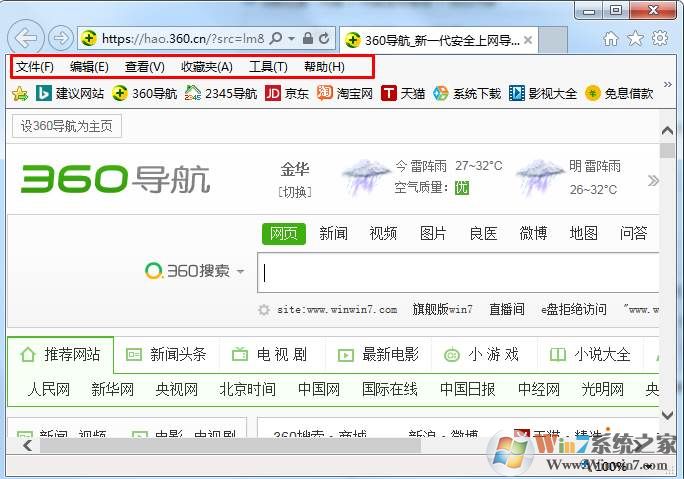The width and height of the screenshot is (684, 479).
Task: Open 系统下载 bookmark
Action: [x=467, y=93]
